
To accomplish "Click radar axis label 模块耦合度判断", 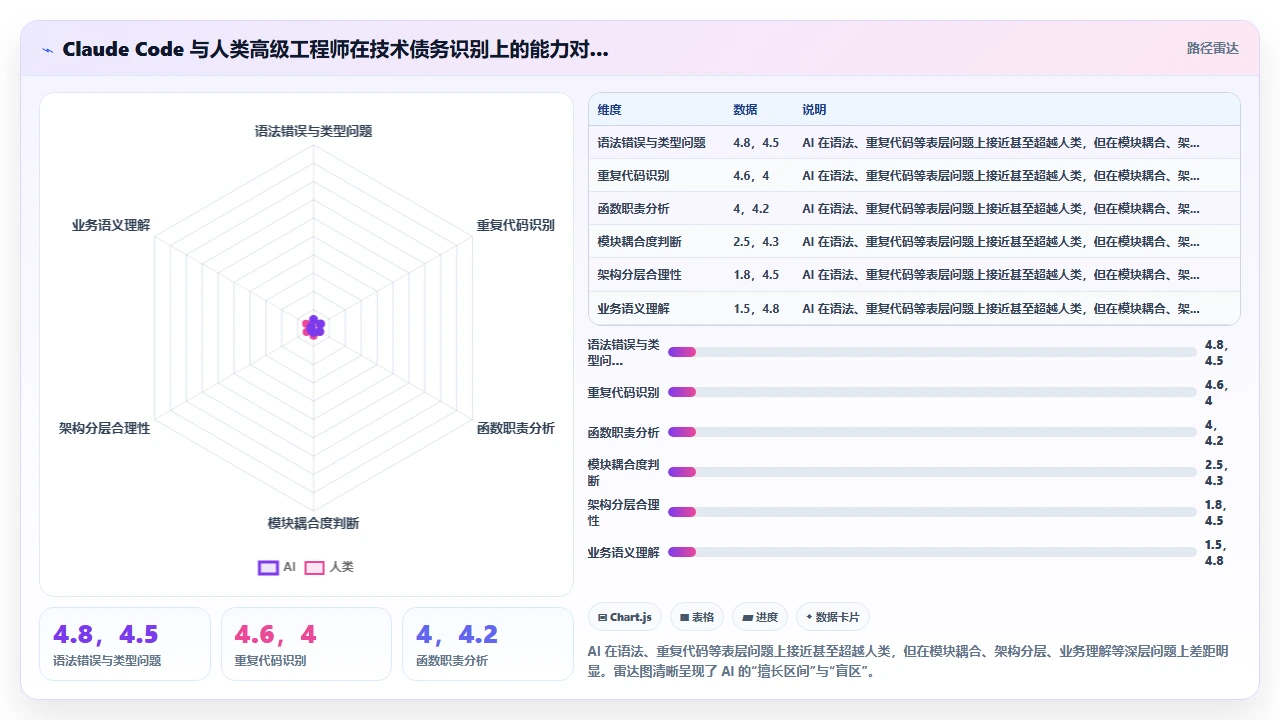I will click(x=313, y=523).
